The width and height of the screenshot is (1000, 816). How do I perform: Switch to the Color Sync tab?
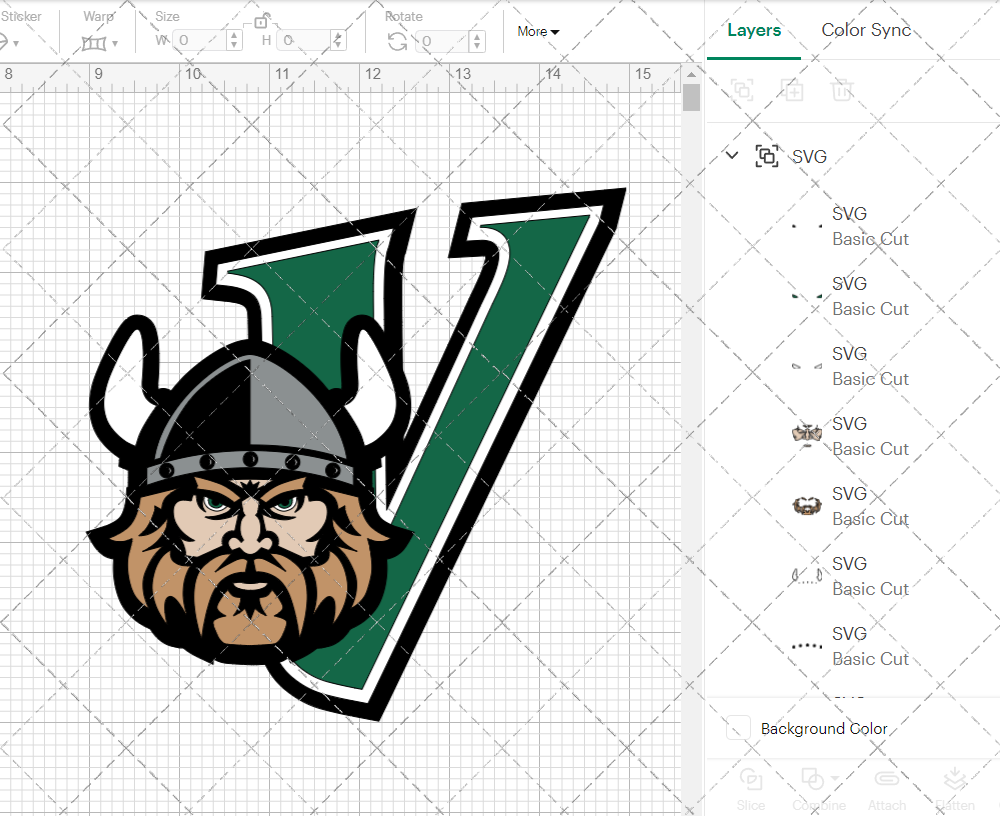pyautogui.click(x=866, y=30)
